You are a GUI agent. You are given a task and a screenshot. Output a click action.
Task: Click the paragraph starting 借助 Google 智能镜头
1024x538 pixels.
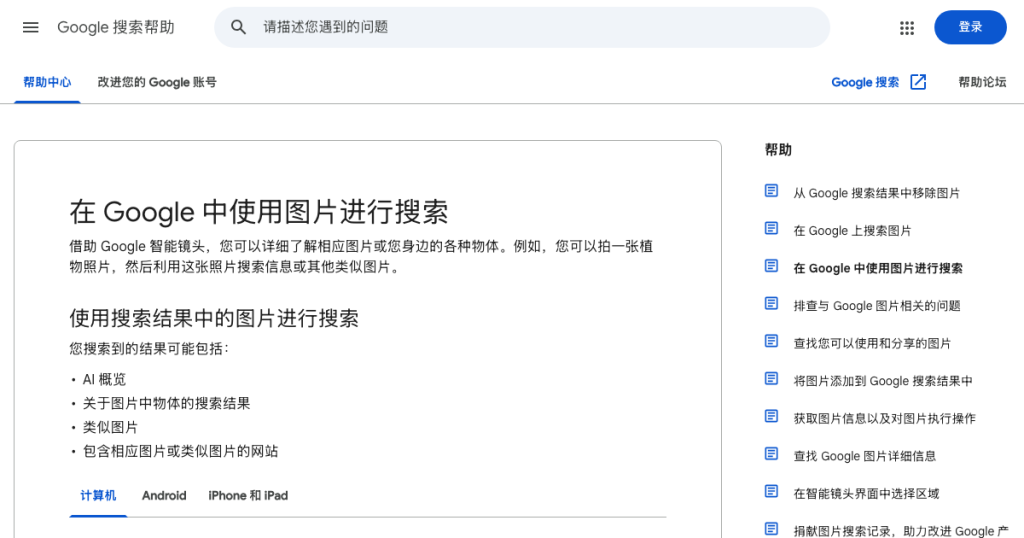361,257
